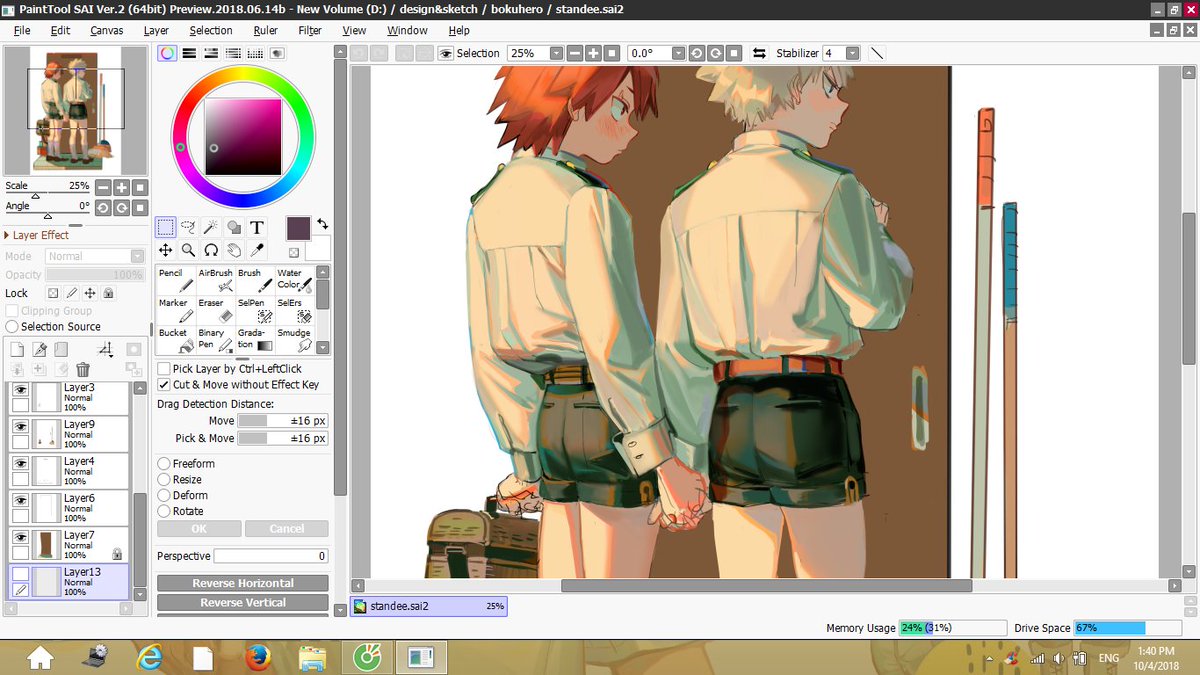
Task: Choose the SelPen tool
Action: pos(255,310)
